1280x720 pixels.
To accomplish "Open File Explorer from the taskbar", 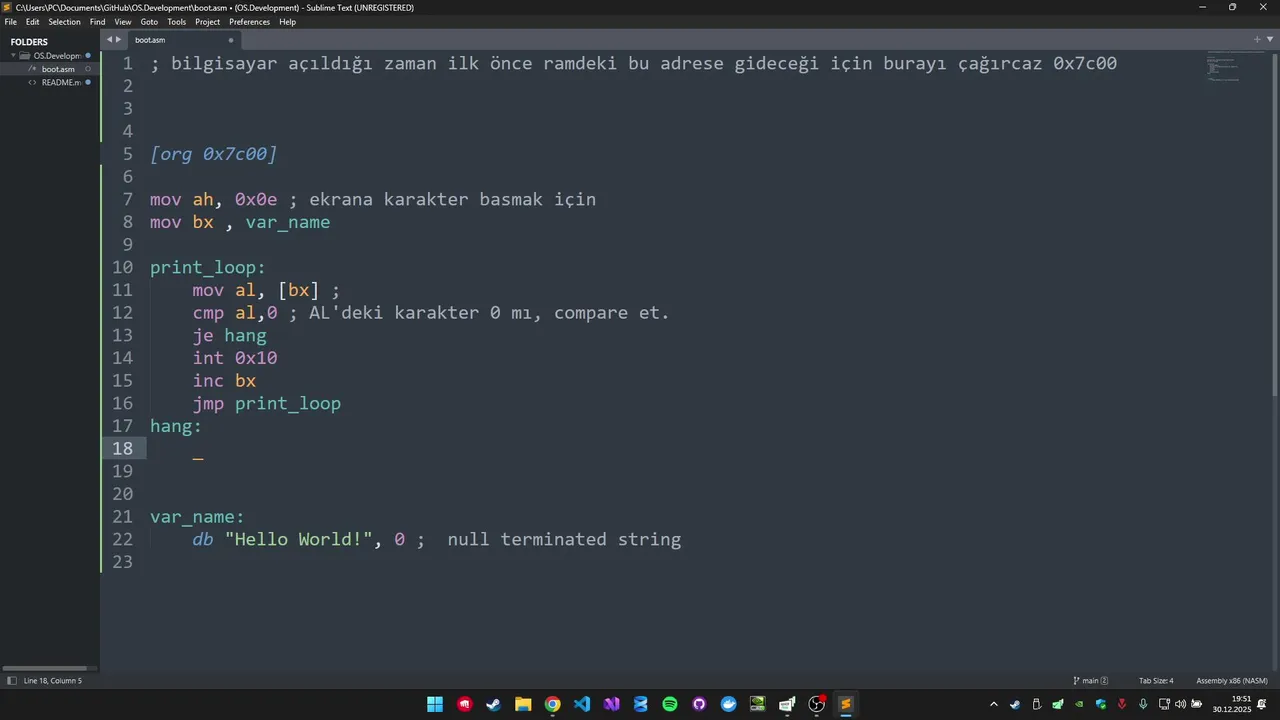I will 523,704.
